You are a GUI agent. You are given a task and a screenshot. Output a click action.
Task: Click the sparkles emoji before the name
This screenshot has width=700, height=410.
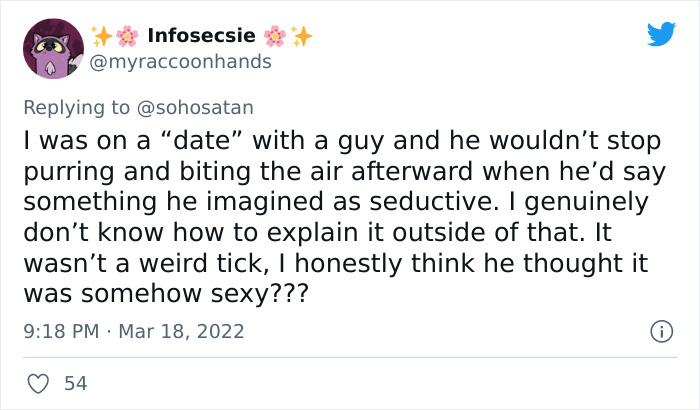pyautogui.click(x=101, y=36)
